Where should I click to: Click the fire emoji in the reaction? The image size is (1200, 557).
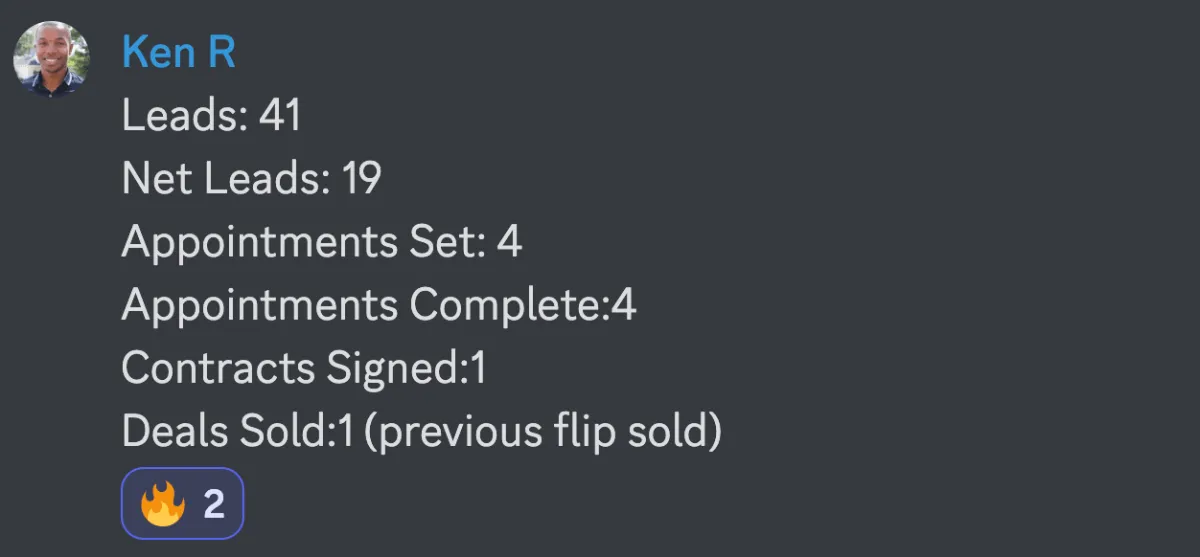162,505
